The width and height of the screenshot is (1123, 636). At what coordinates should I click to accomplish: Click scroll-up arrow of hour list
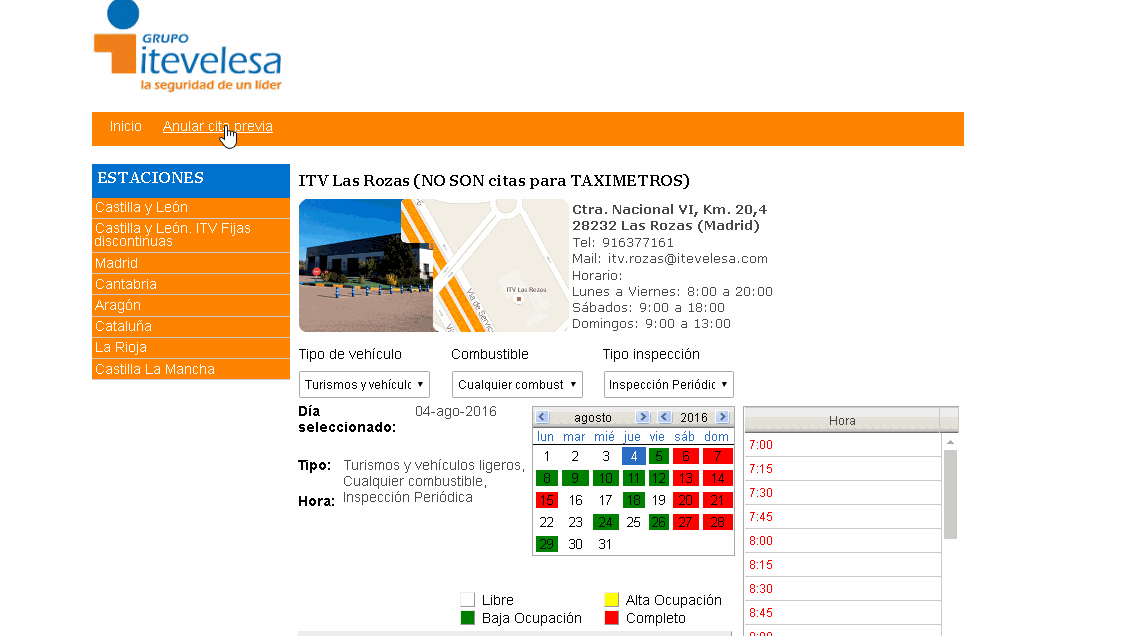coord(950,442)
